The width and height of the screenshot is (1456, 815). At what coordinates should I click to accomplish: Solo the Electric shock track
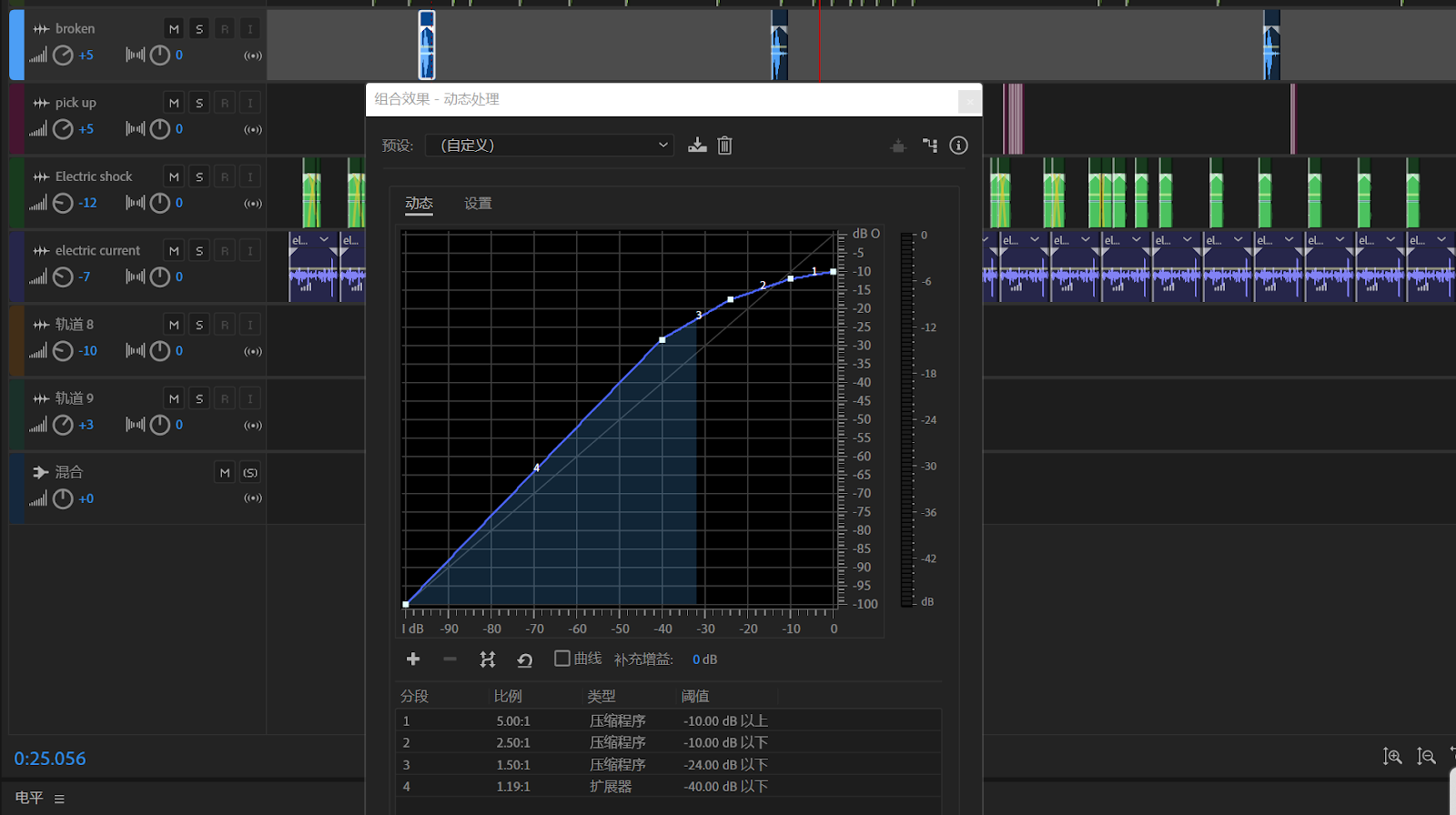pyautogui.click(x=199, y=176)
